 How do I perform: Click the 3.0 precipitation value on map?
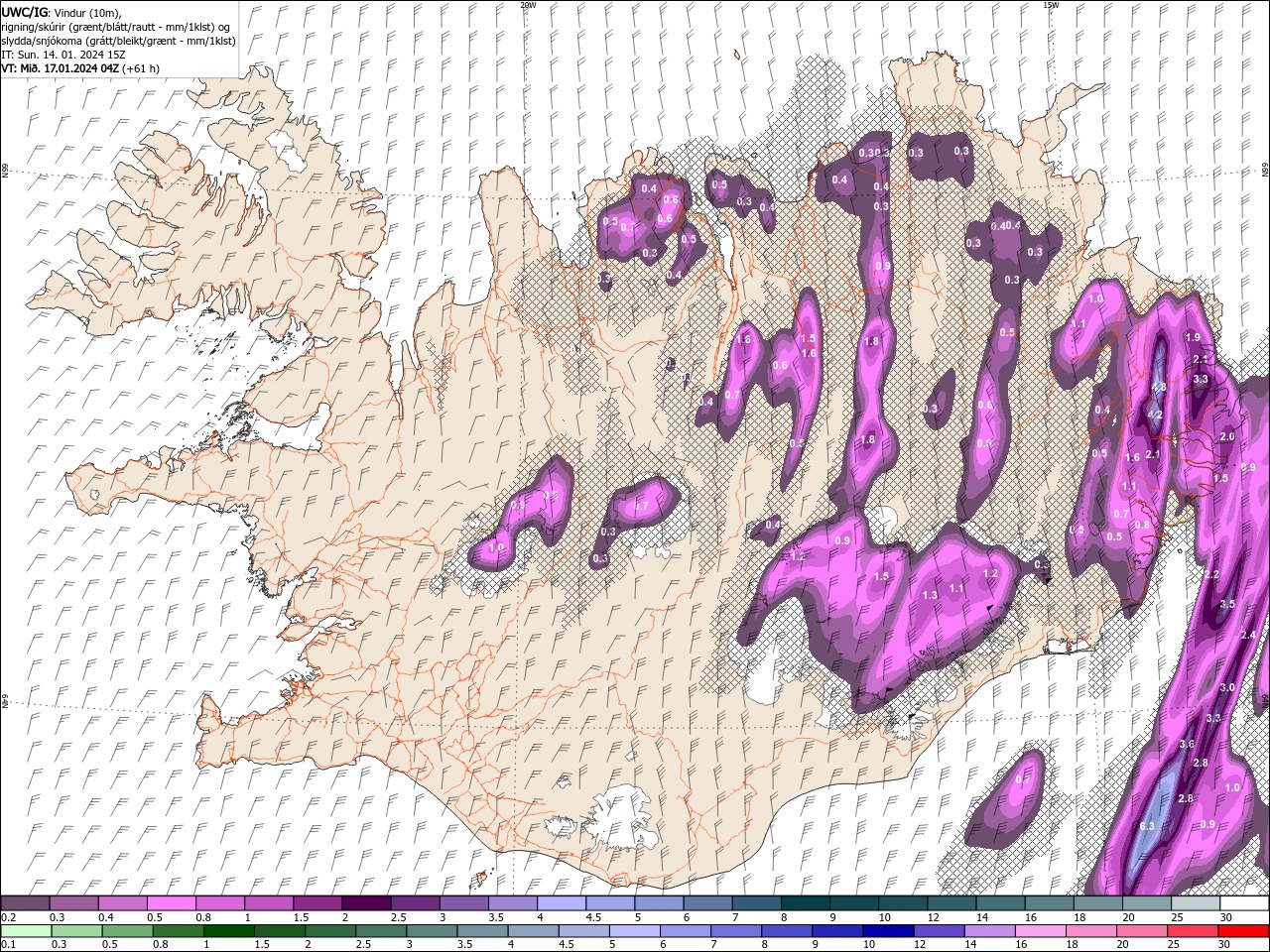[x=1227, y=687]
